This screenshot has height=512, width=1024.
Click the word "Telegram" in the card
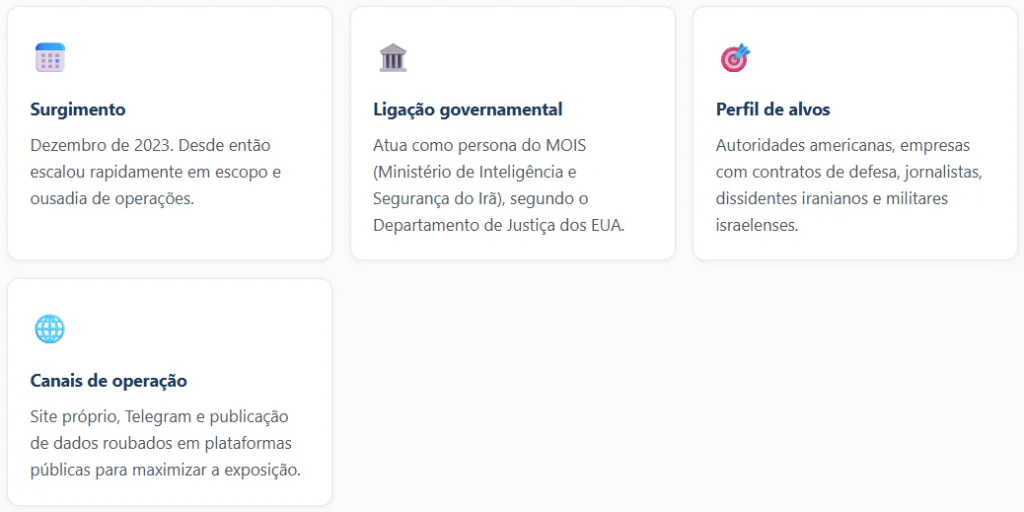click(156, 416)
